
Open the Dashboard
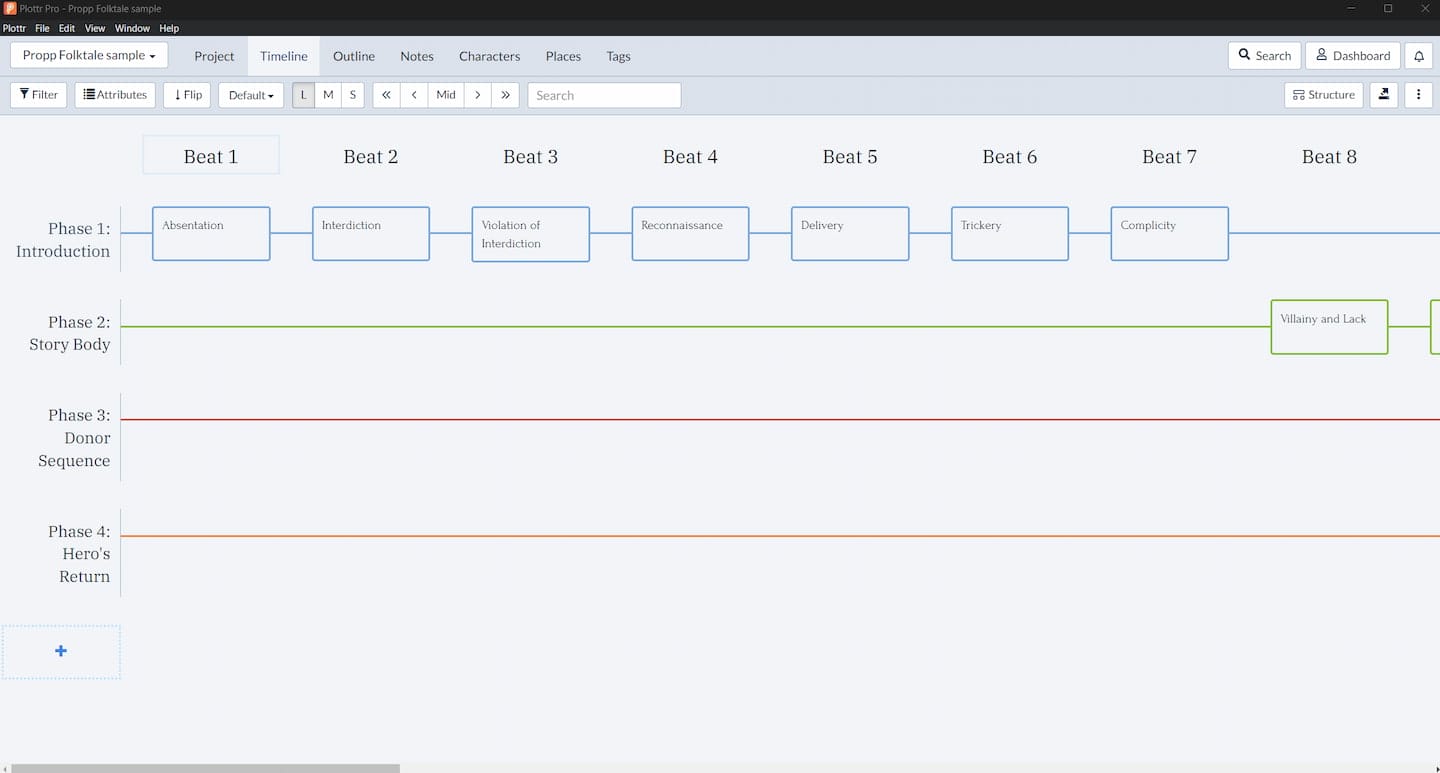(x=1352, y=55)
